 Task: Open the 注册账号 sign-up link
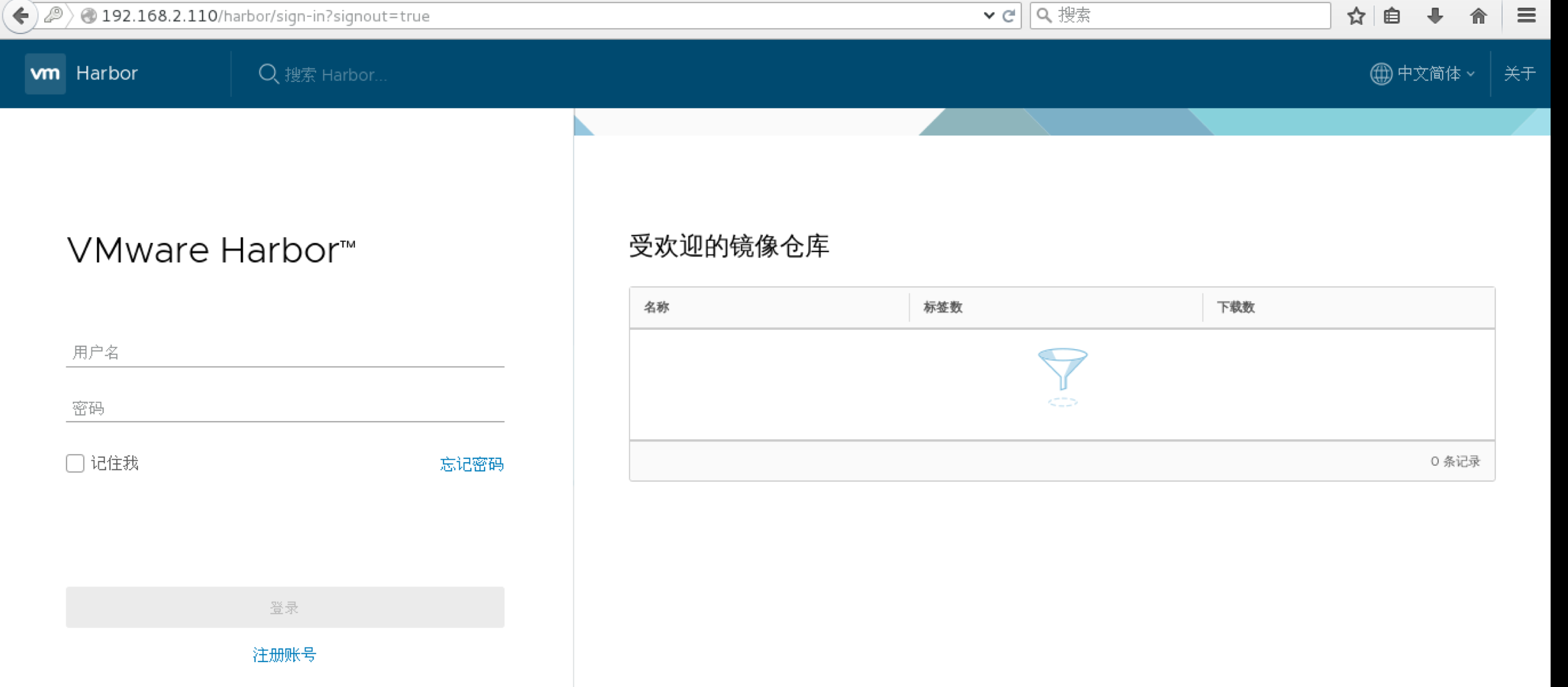point(285,654)
